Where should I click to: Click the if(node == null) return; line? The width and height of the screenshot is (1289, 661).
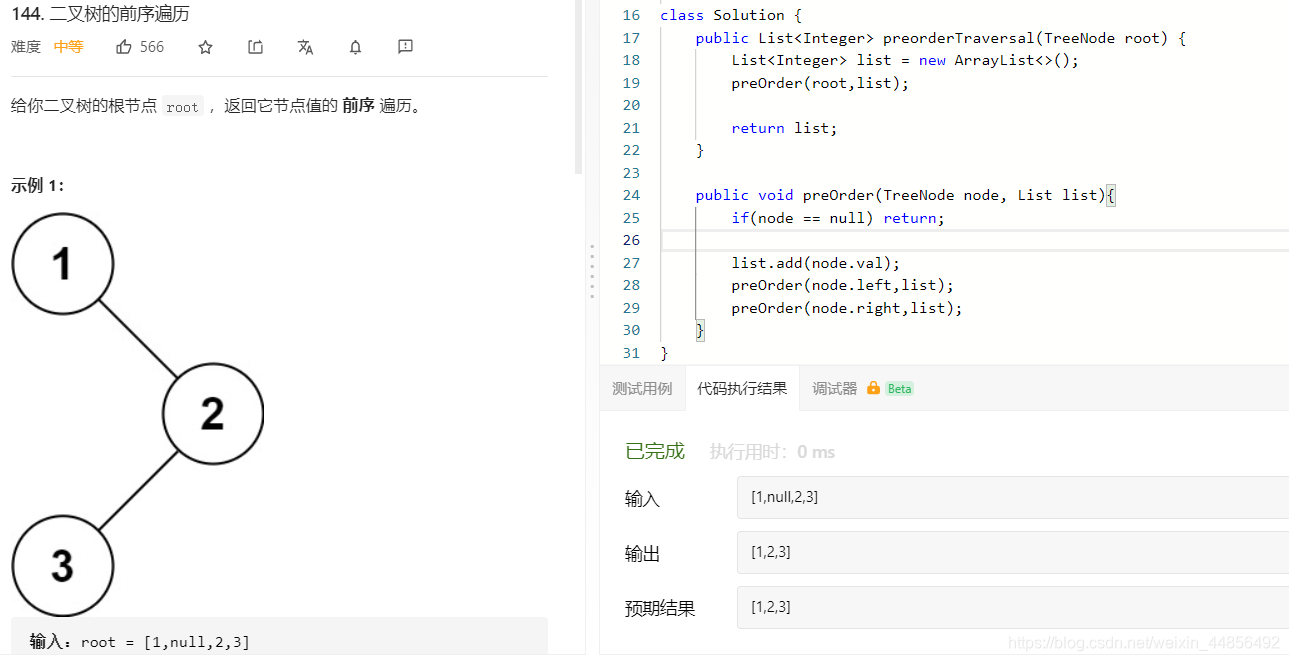click(838, 218)
